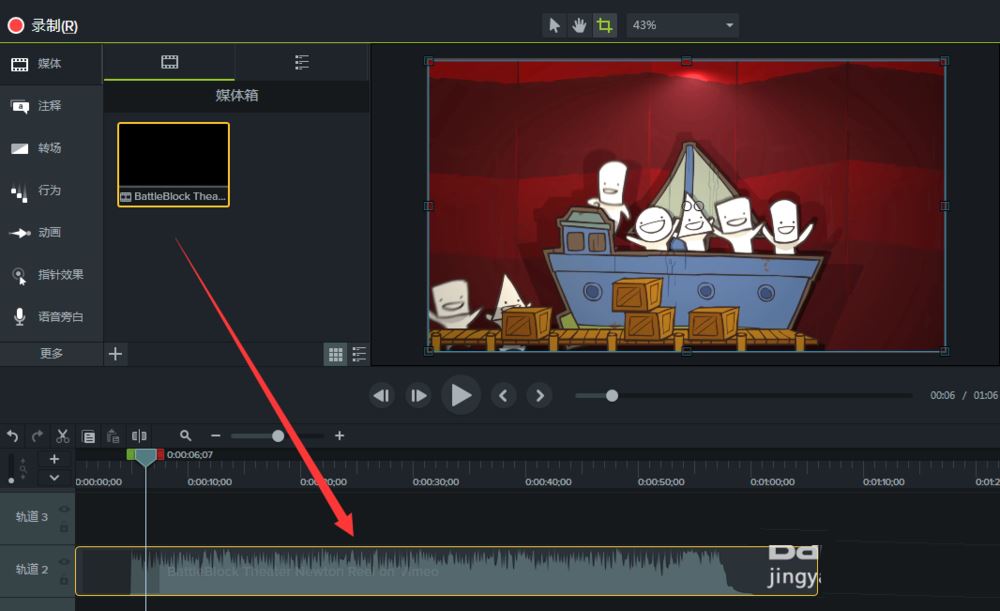
Task: Redo the last action
Action: click(x=38, y=436)
